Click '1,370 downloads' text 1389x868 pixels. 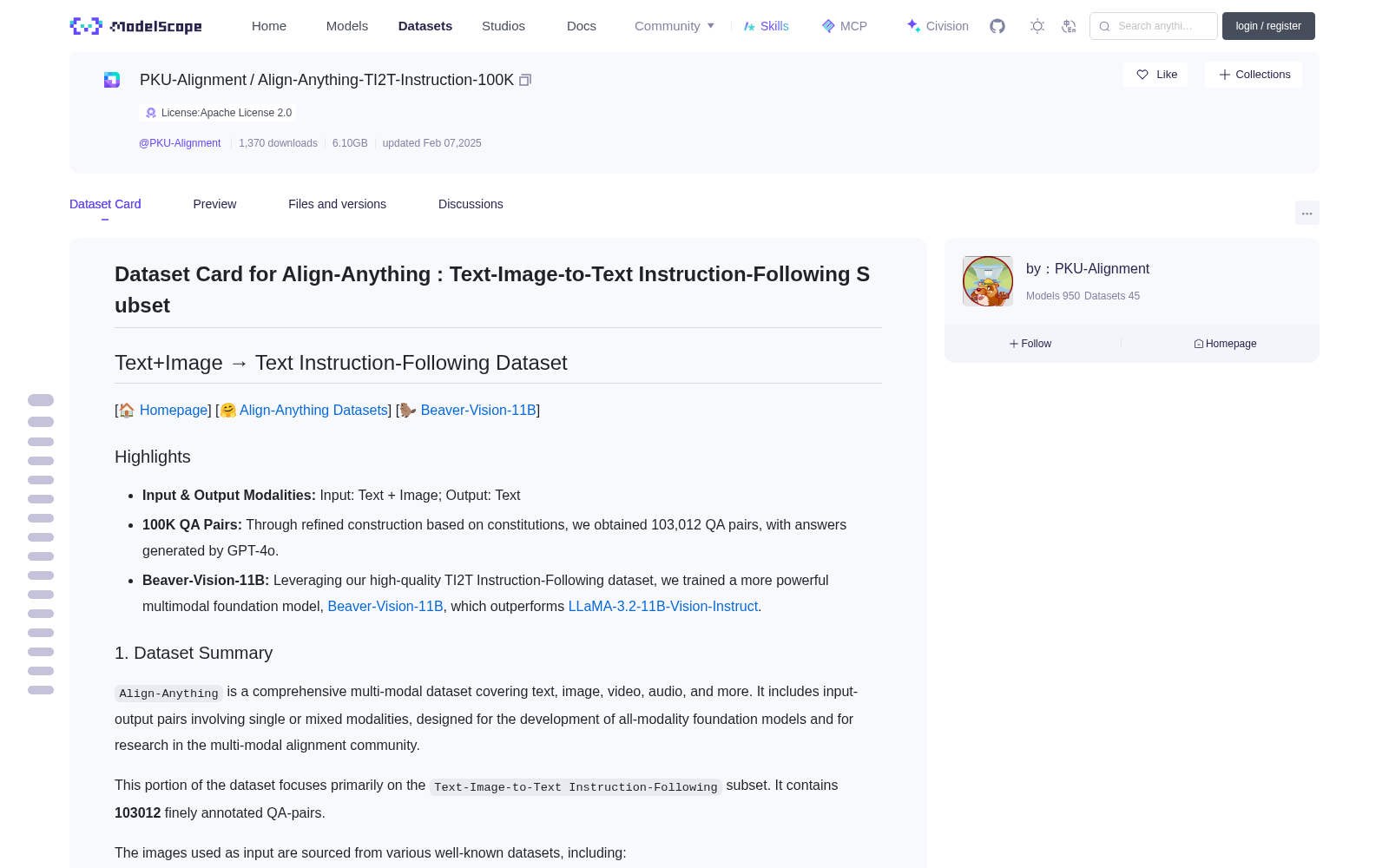[x=278, y=143]
